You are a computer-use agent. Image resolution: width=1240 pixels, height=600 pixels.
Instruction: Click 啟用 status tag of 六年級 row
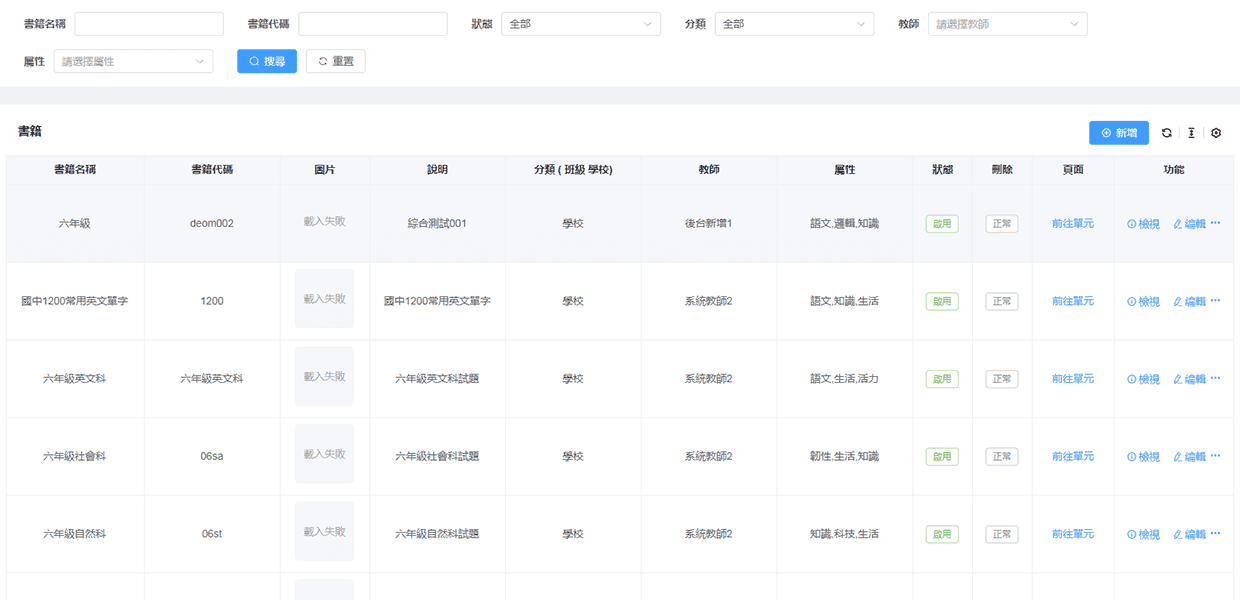click(941, 224)
